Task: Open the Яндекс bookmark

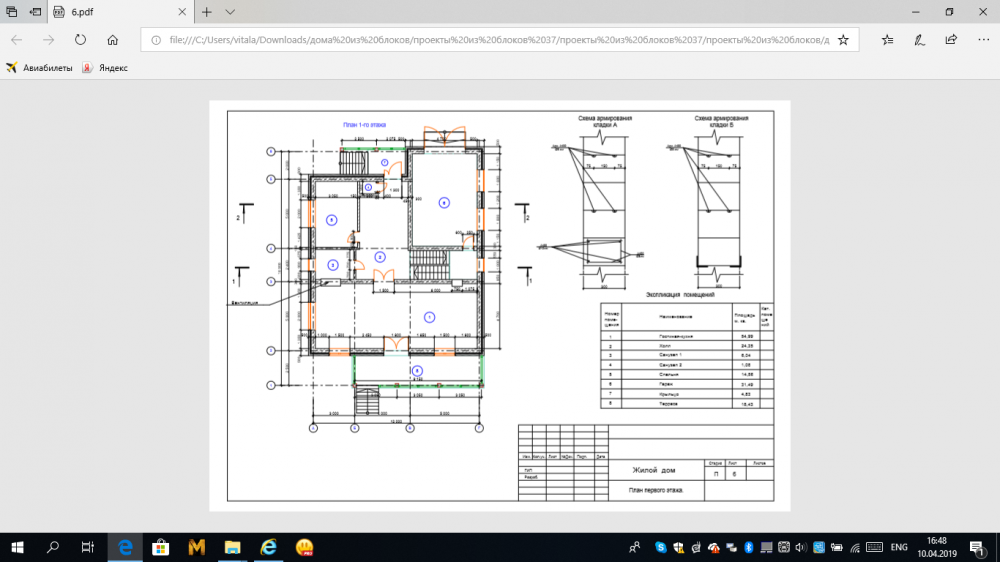Action: (105, 68)
